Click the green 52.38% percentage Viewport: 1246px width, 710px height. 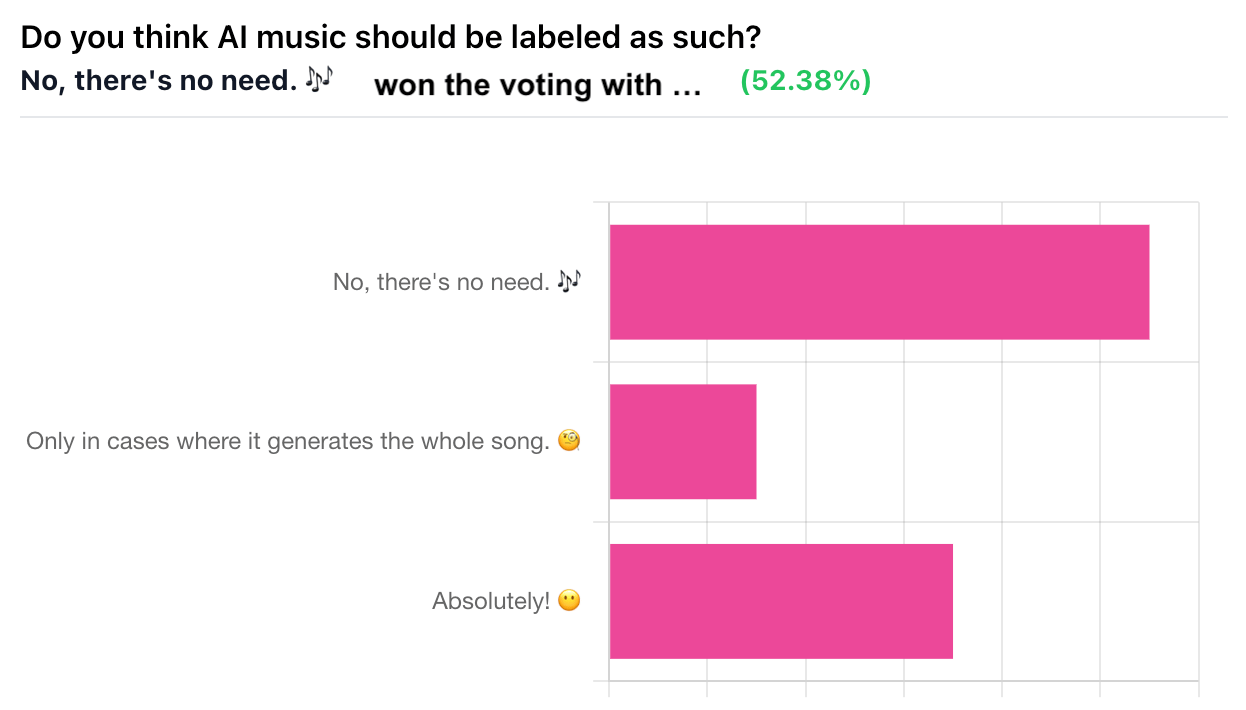point(805,81)
